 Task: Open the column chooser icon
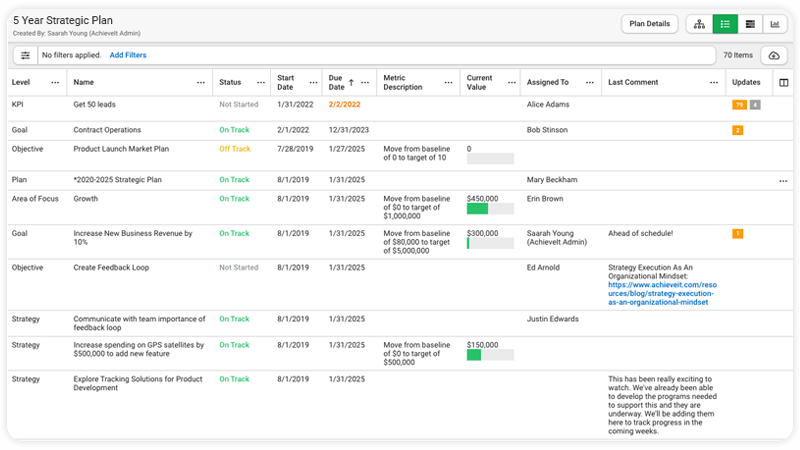pos(784,83)
